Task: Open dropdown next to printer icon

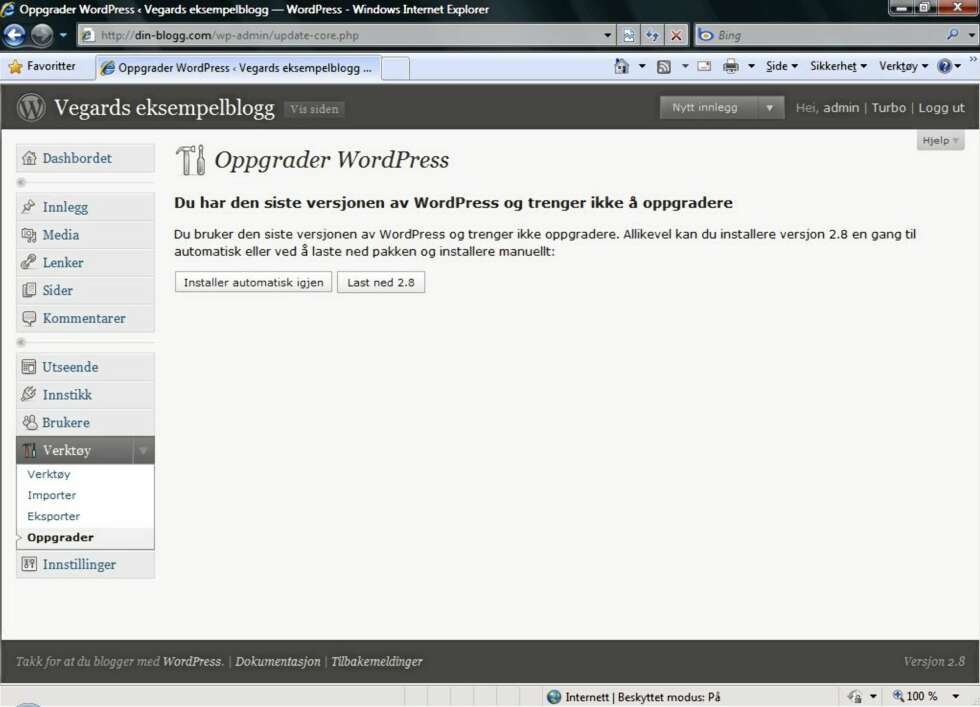Action: (751, 66)
